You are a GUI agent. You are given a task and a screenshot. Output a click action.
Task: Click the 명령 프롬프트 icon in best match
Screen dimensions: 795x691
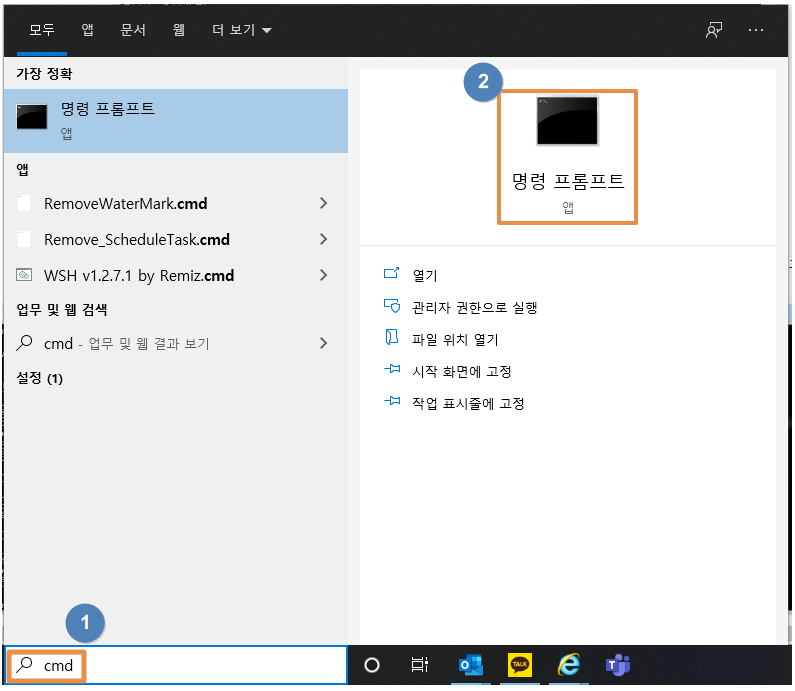tap(31, 117)
